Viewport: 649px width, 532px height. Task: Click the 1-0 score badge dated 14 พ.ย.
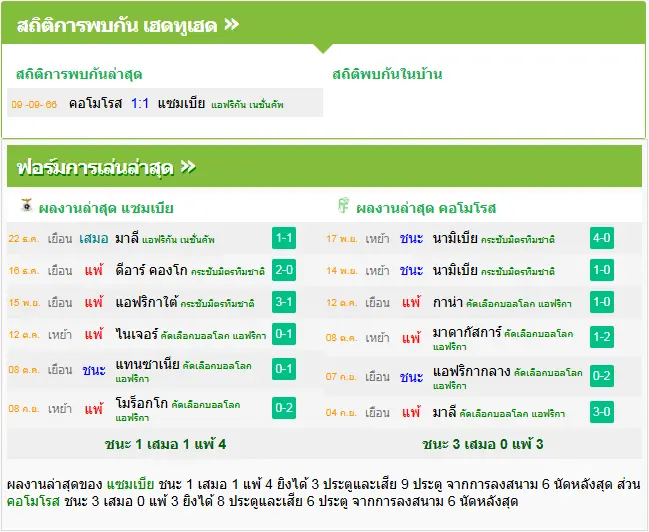pos(602,270)
